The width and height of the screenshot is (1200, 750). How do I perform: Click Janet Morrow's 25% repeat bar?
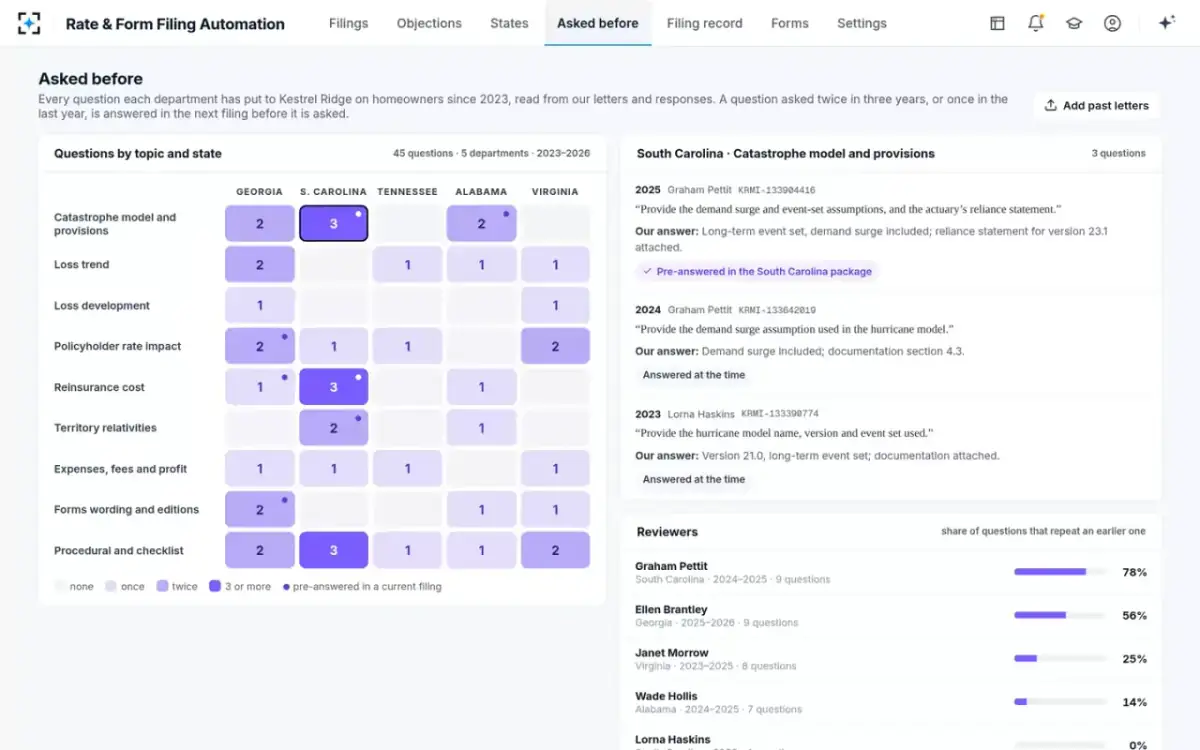[1060, 659]
